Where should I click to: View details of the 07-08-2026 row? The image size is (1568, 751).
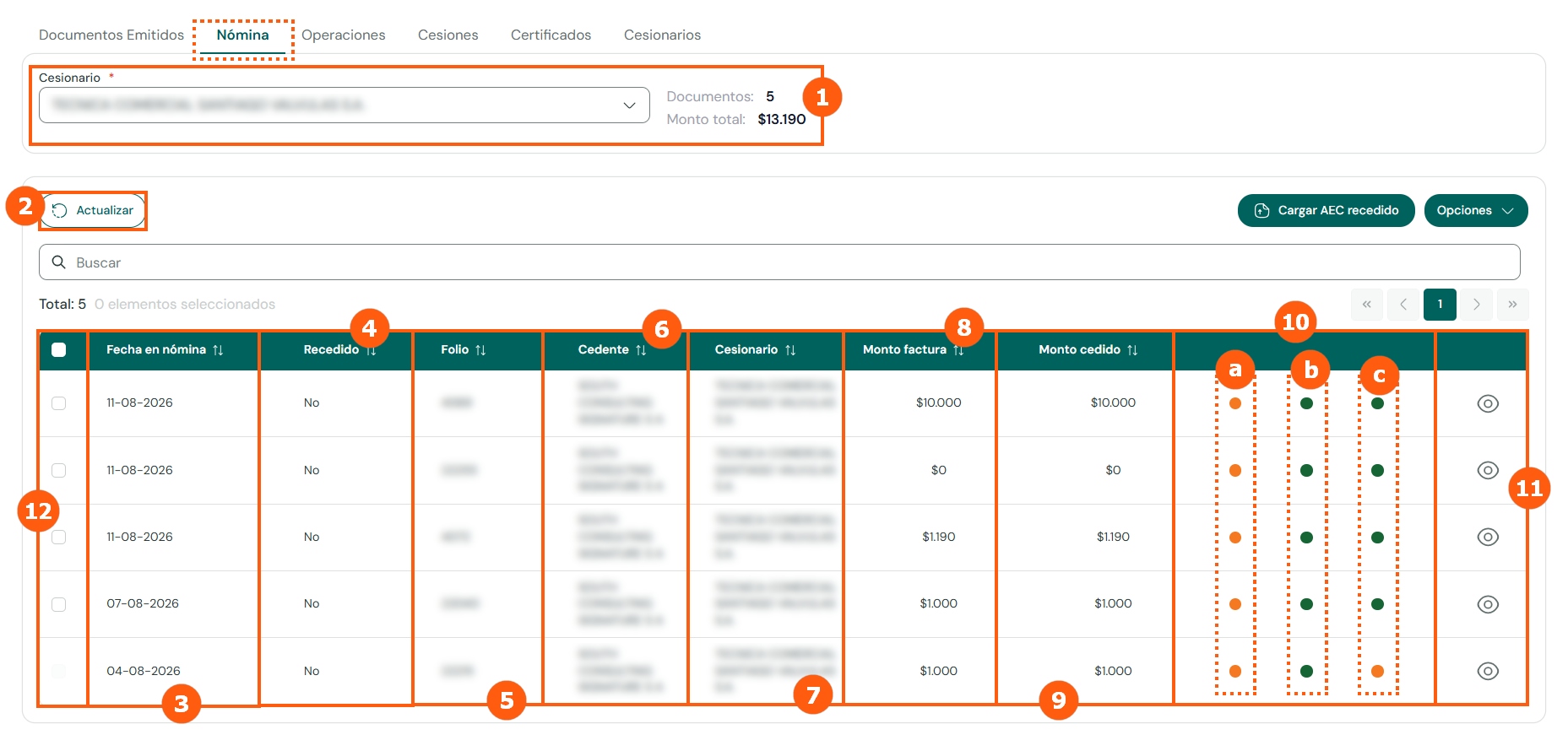pyautogui.click(x=1488, y=604)
